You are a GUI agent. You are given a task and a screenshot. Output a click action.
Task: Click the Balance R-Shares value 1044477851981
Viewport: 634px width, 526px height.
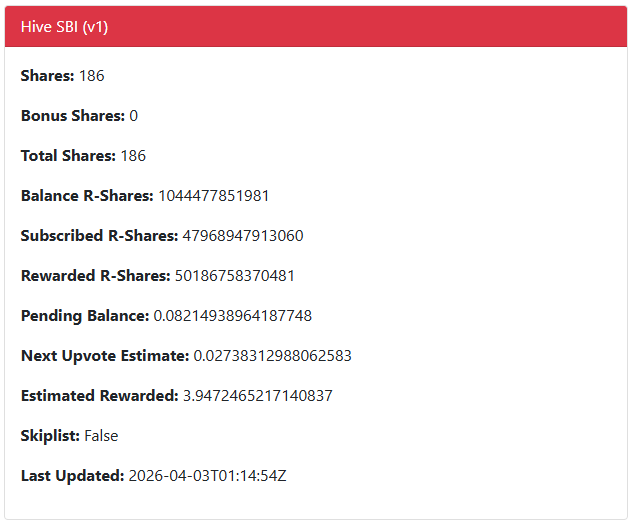(x=213, y=196)
